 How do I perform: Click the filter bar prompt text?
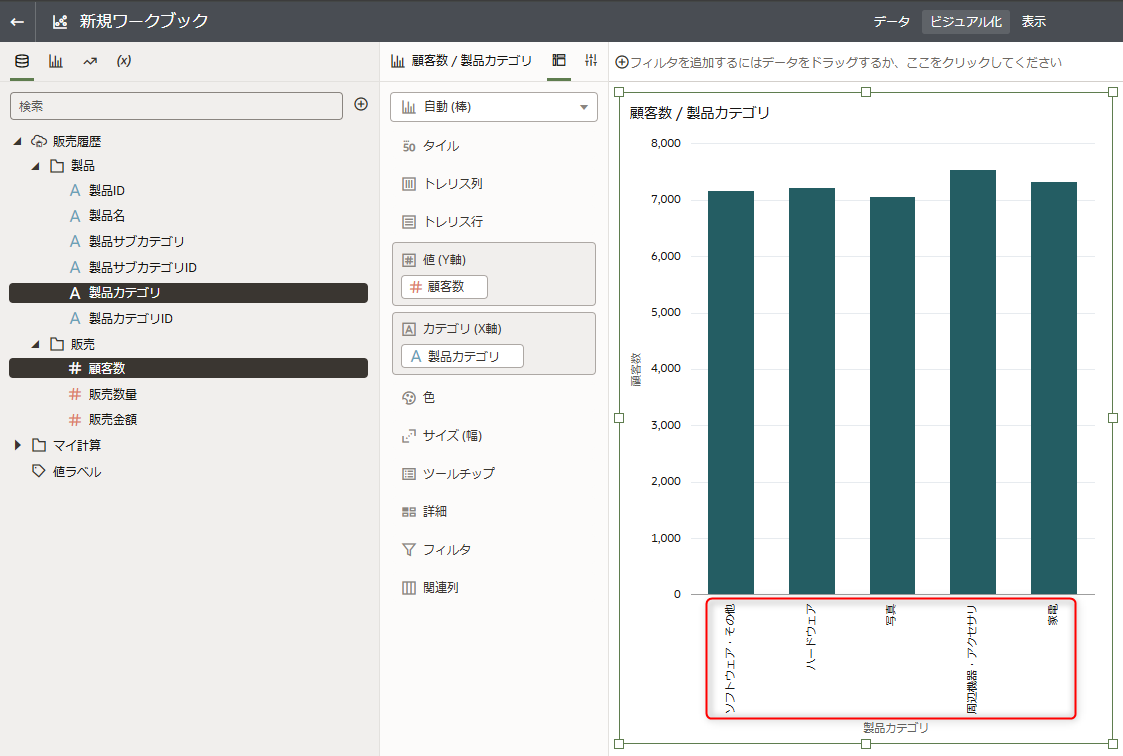point(846,62)
